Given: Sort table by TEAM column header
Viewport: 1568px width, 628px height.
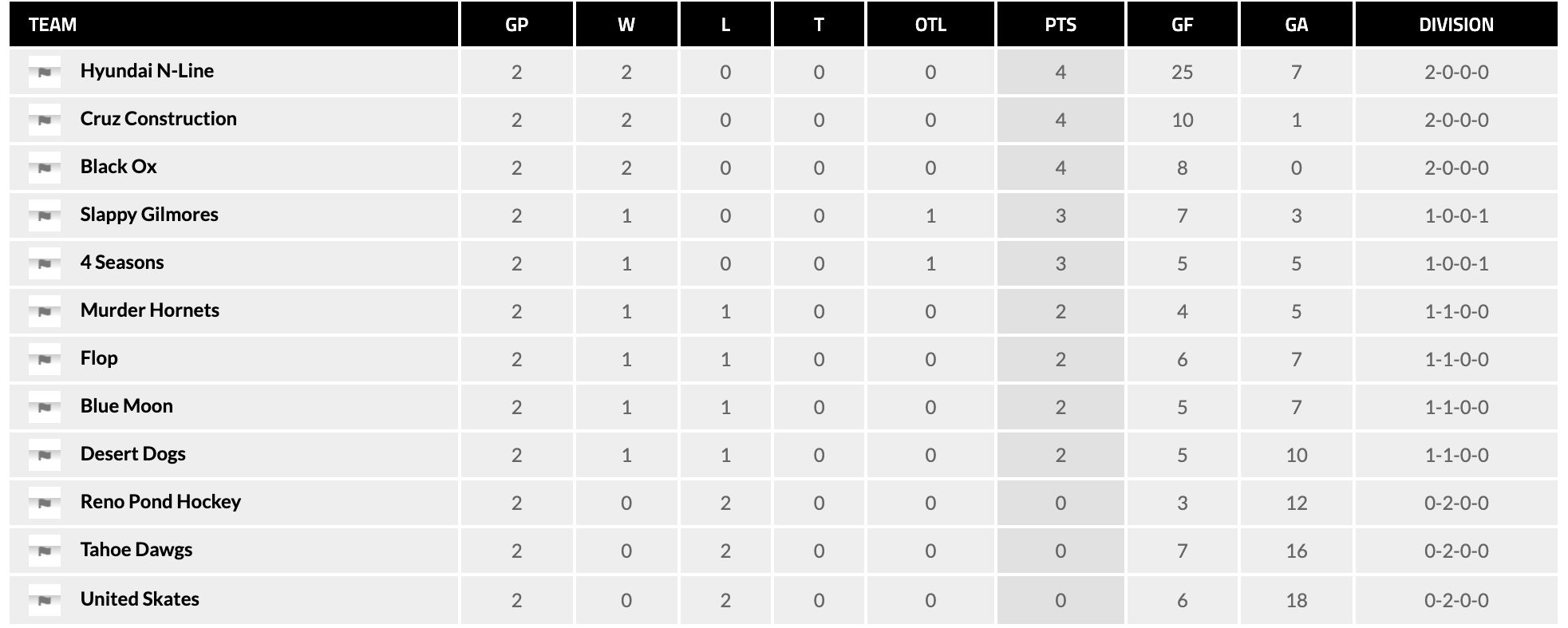Looking at the screenshot, I should (x=53, y=25).
